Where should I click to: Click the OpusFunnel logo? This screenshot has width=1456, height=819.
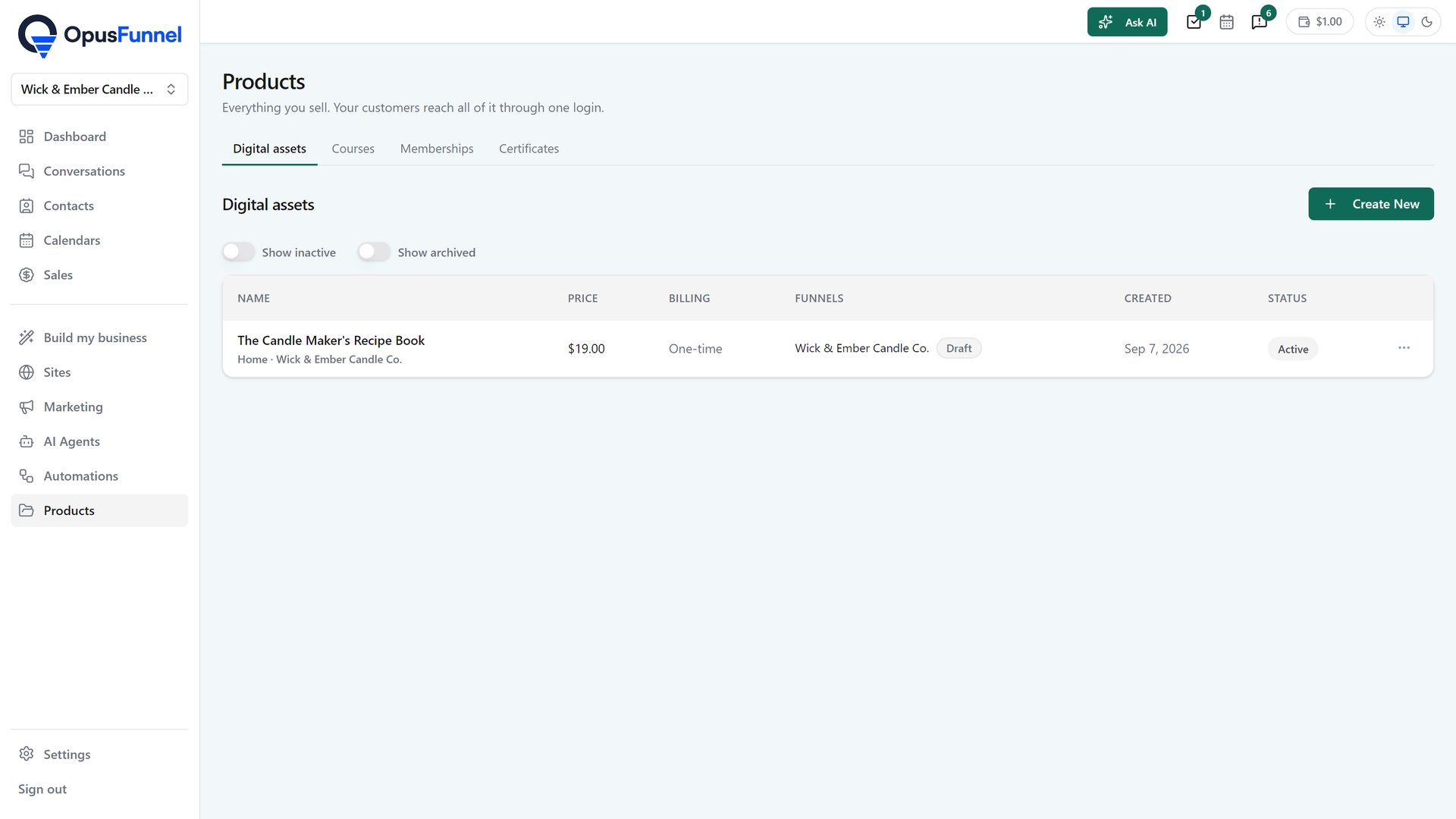click(x=99, y=36)
